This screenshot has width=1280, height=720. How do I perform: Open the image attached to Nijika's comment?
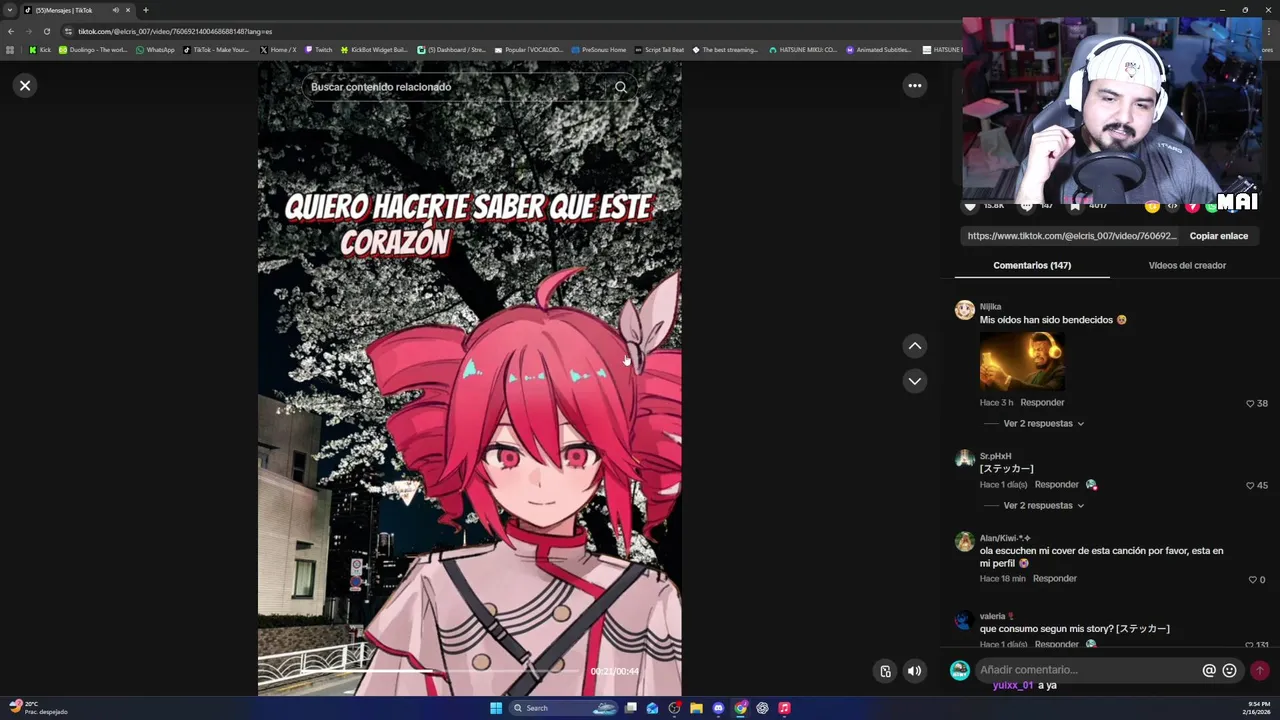(x=1022, y=361)
